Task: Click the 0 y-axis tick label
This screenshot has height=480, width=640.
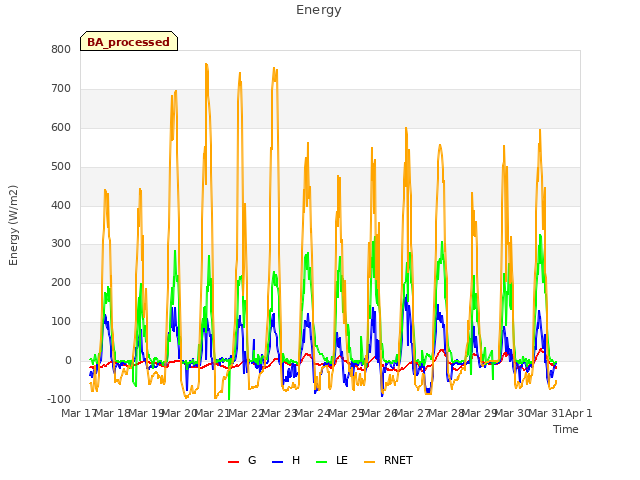Action: [x=68, y=361]
